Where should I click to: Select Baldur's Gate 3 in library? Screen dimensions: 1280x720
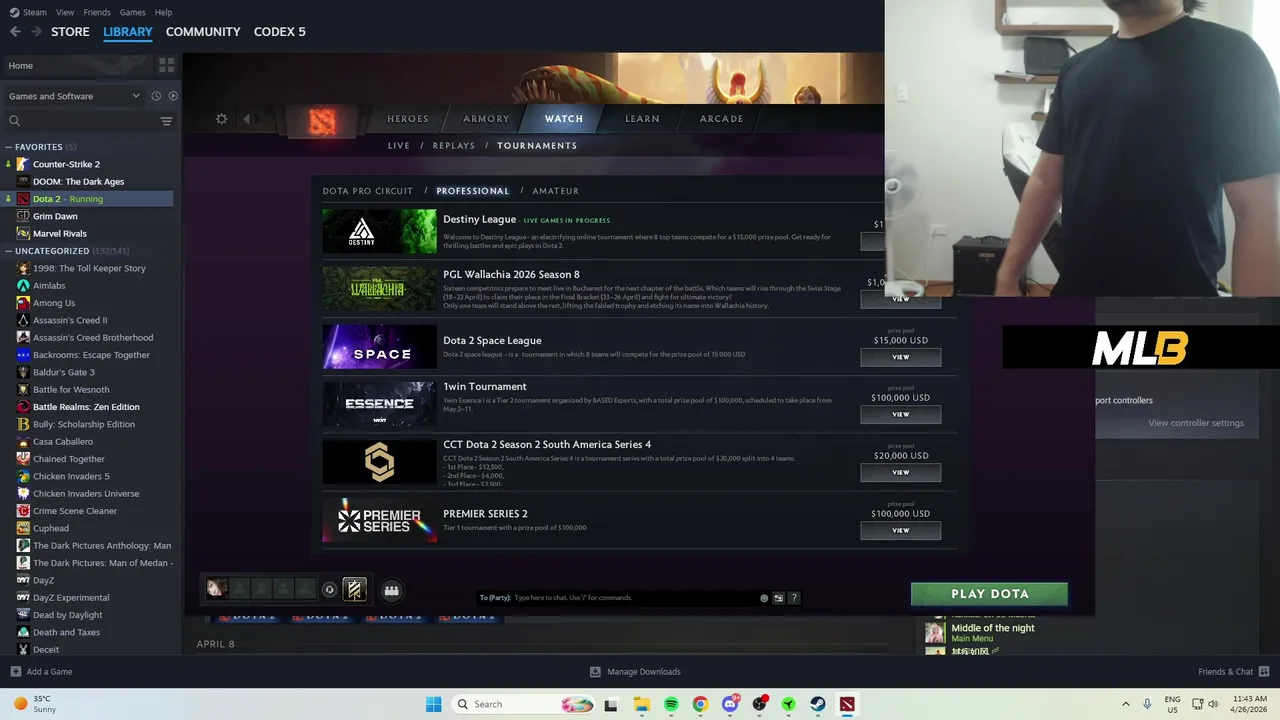tap(64, 372)
